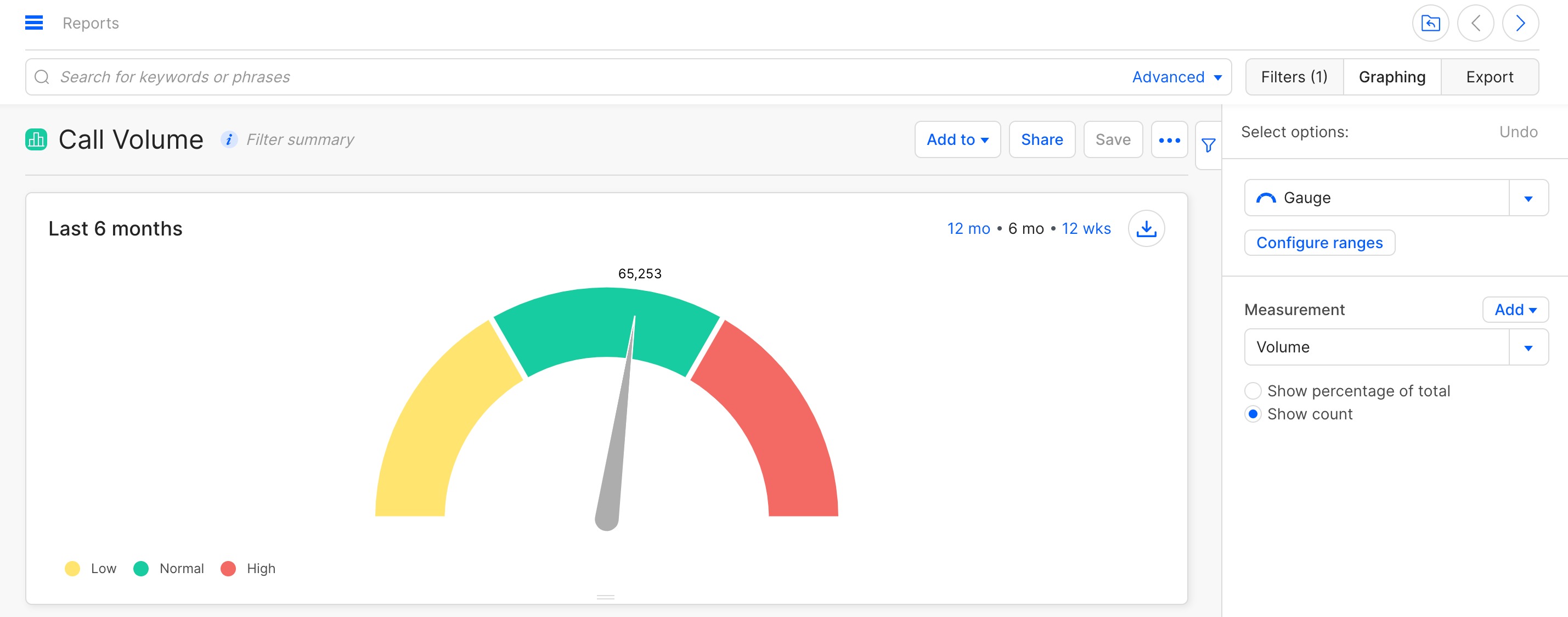This screenshot has height=617, width=1568.
Task: Select Show percentage of total
Action: (x=1253, y=390)
